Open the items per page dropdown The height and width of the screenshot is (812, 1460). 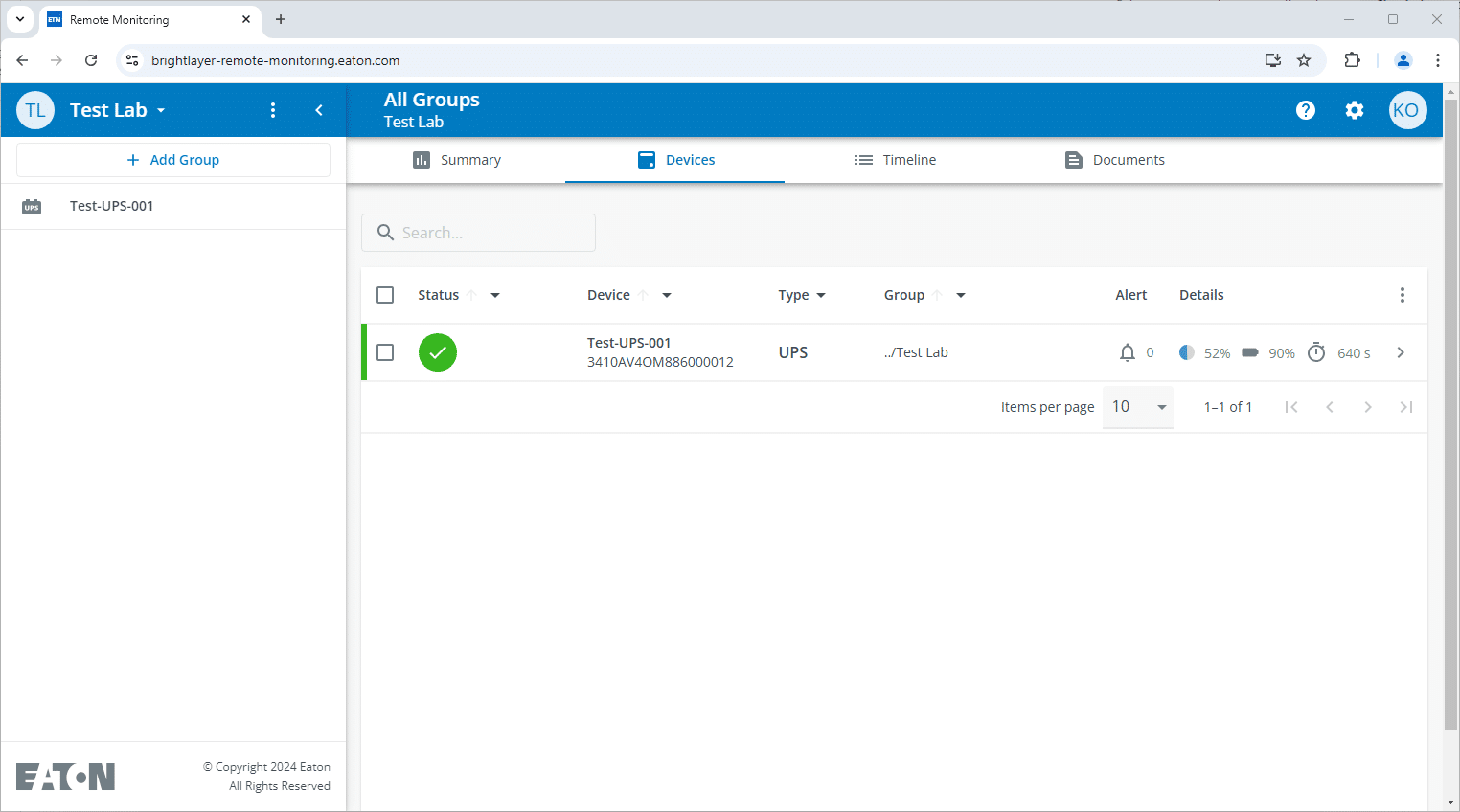(x=1138, y=407)
